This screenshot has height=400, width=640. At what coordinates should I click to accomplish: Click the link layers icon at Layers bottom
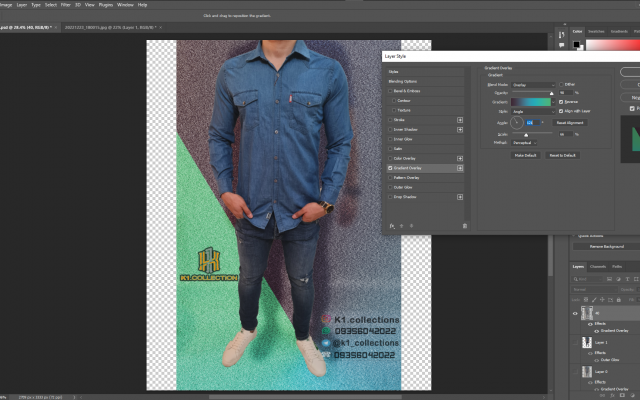pos(602,395)
